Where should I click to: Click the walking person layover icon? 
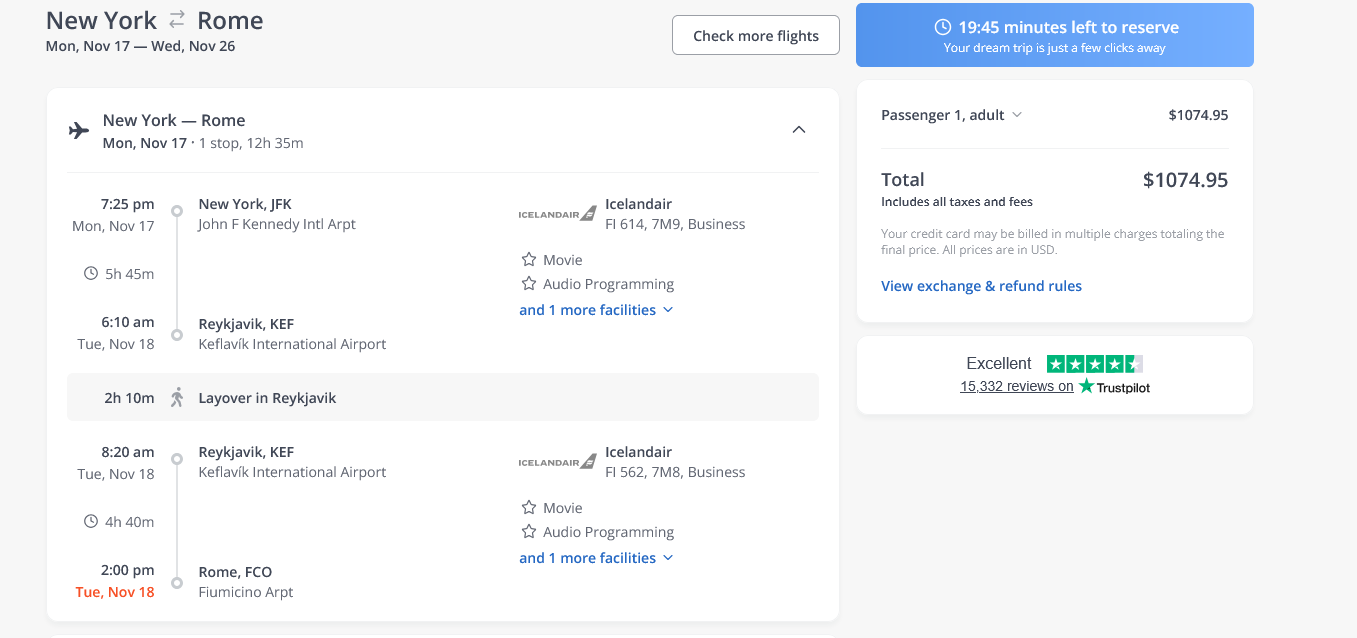pyautogui.click(x=177, y=398)
